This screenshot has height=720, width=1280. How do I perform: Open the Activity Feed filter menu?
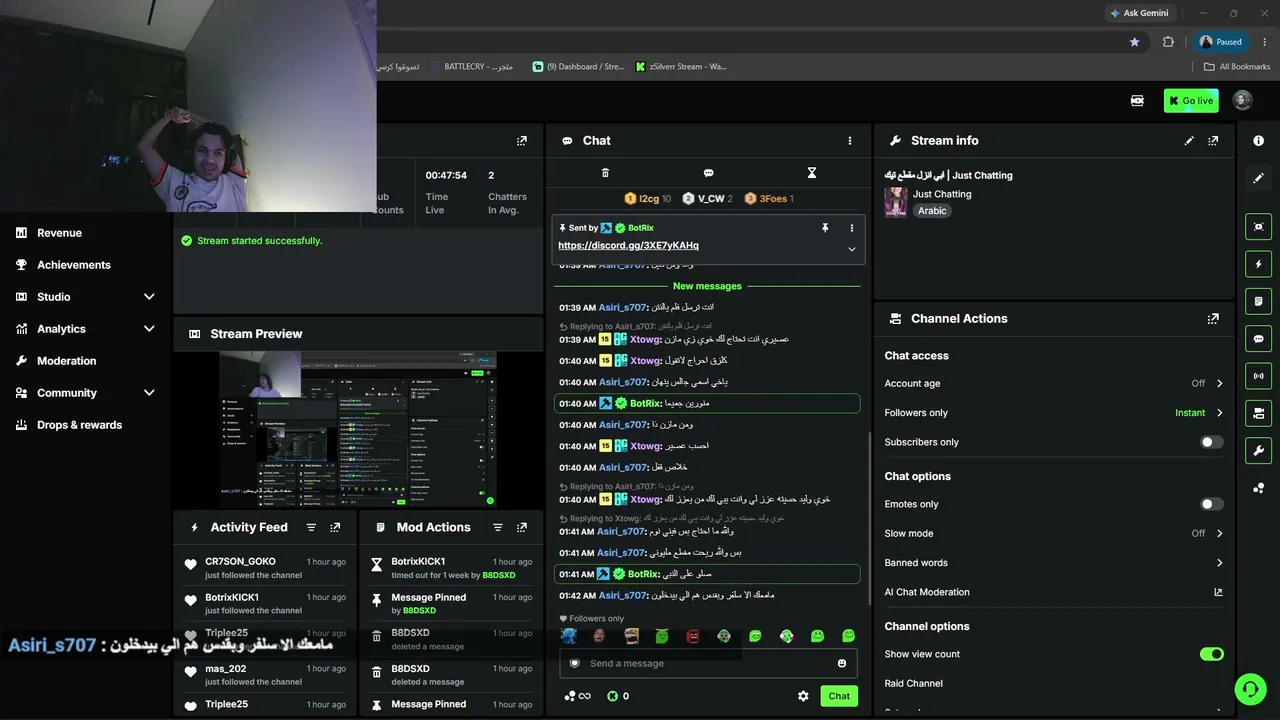(x=311, y=527)
